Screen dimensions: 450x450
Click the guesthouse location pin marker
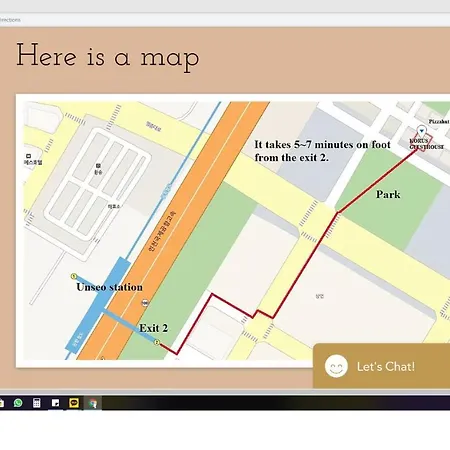click(x=422, y=130)
